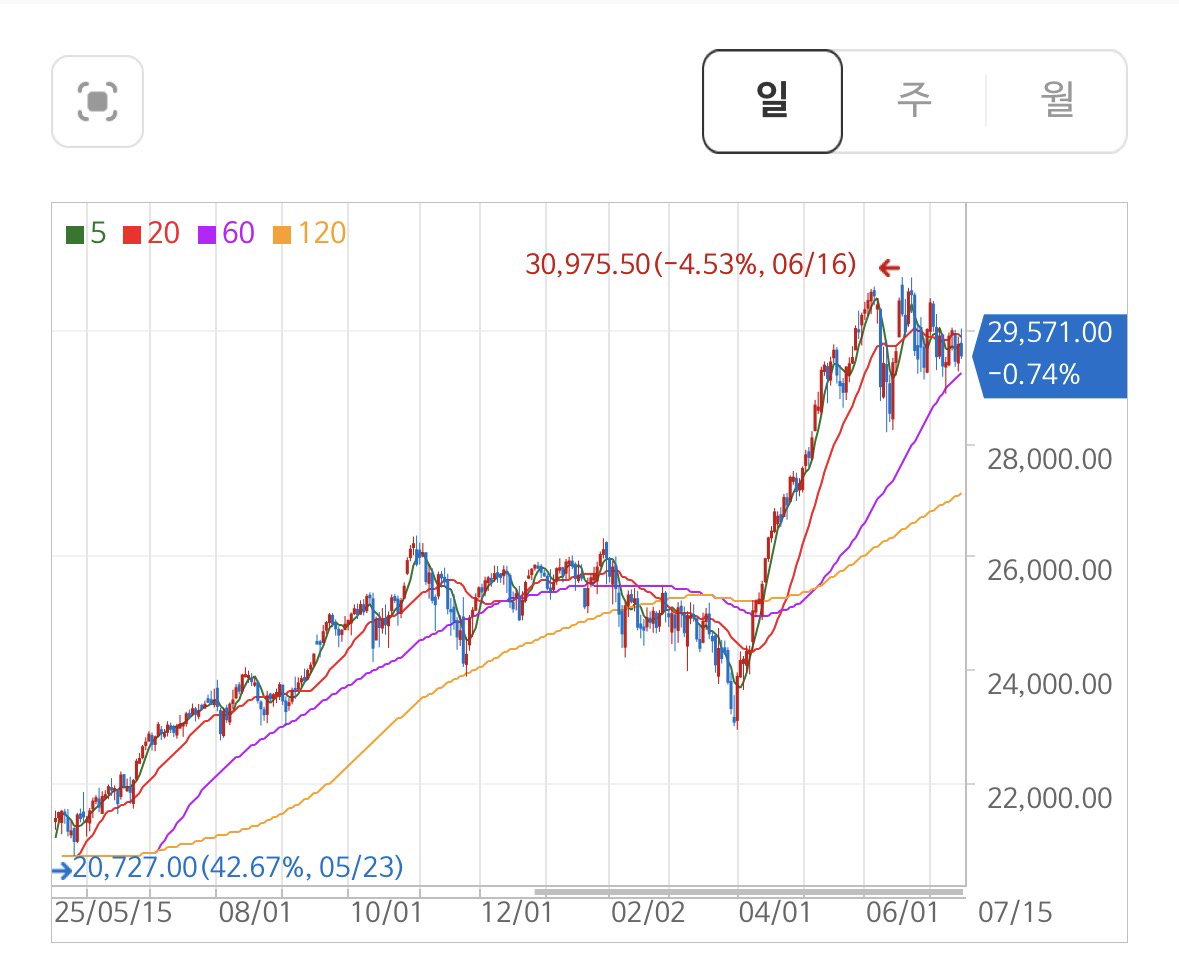Click the red high-price arrow marker

(889, 267)
